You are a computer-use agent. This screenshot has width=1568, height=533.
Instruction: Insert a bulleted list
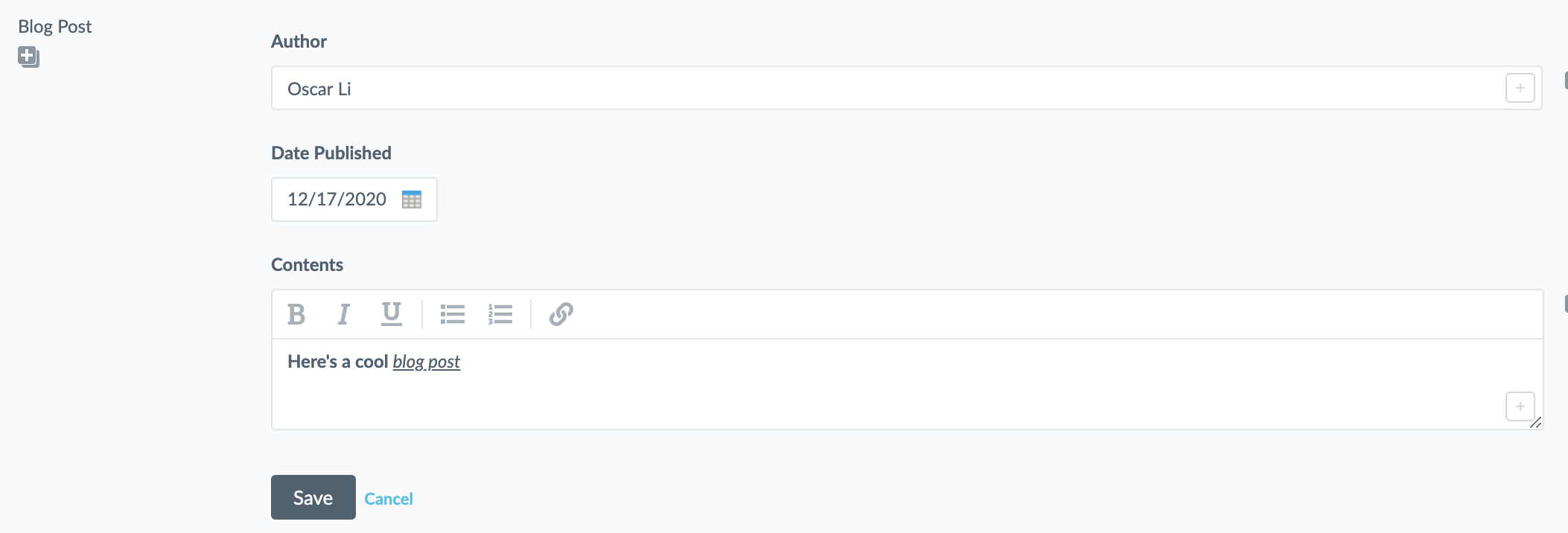coord(452,314)
